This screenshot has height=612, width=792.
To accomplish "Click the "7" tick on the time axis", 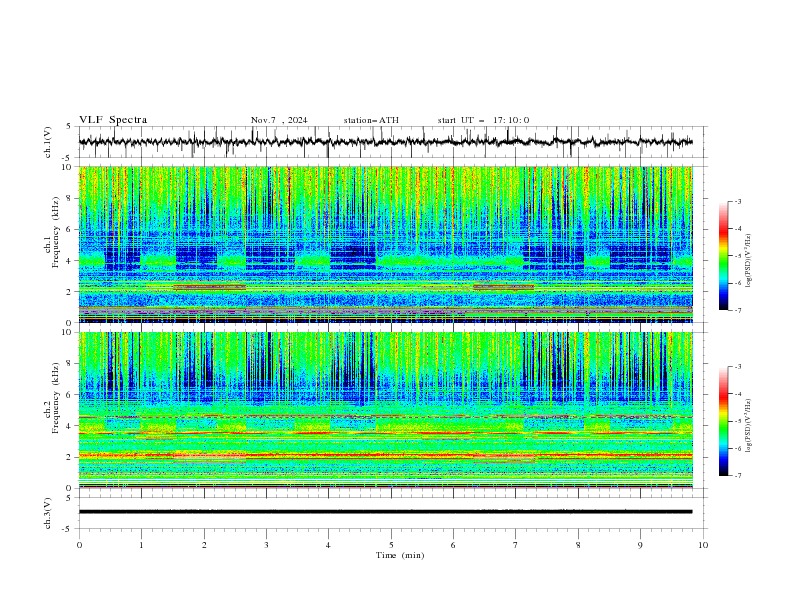I will click(x=516, y=545).
